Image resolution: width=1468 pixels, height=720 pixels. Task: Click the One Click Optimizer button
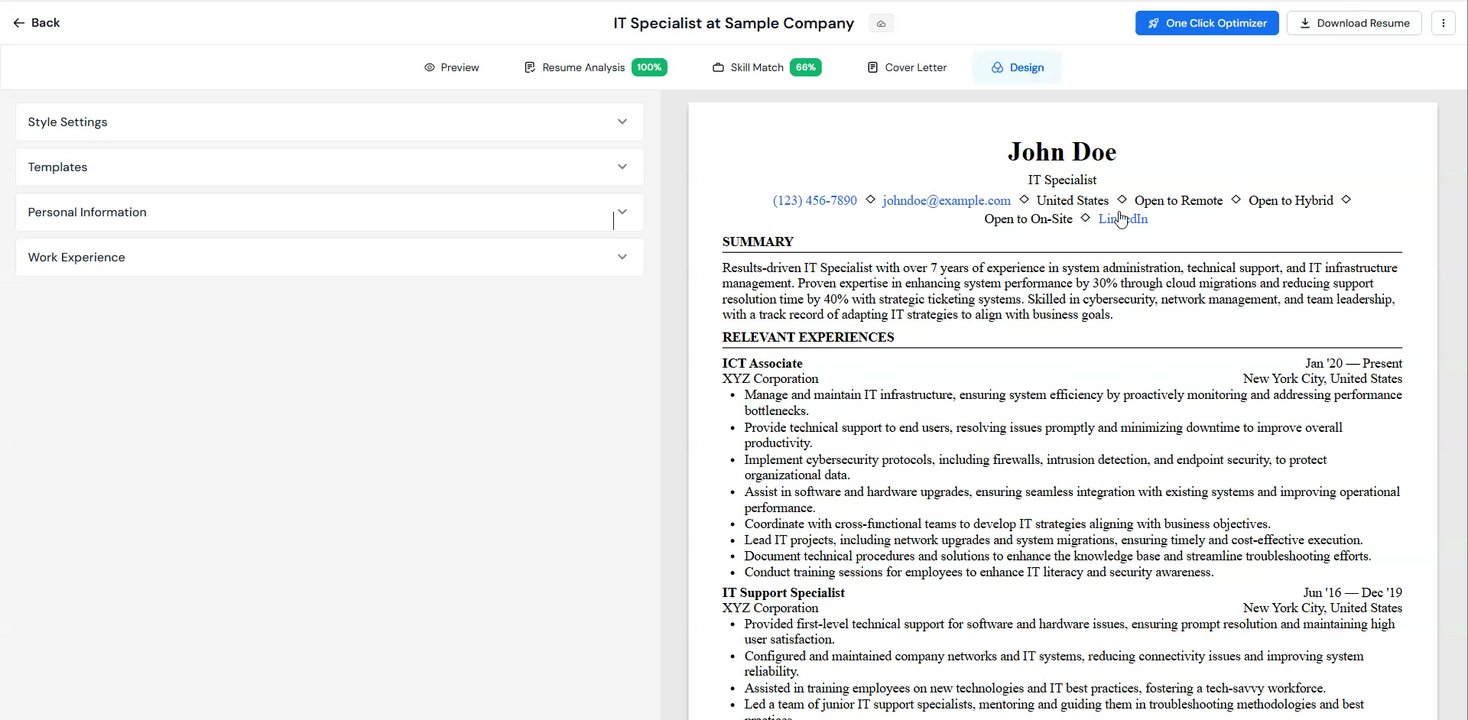click(x=1207, y=23)
